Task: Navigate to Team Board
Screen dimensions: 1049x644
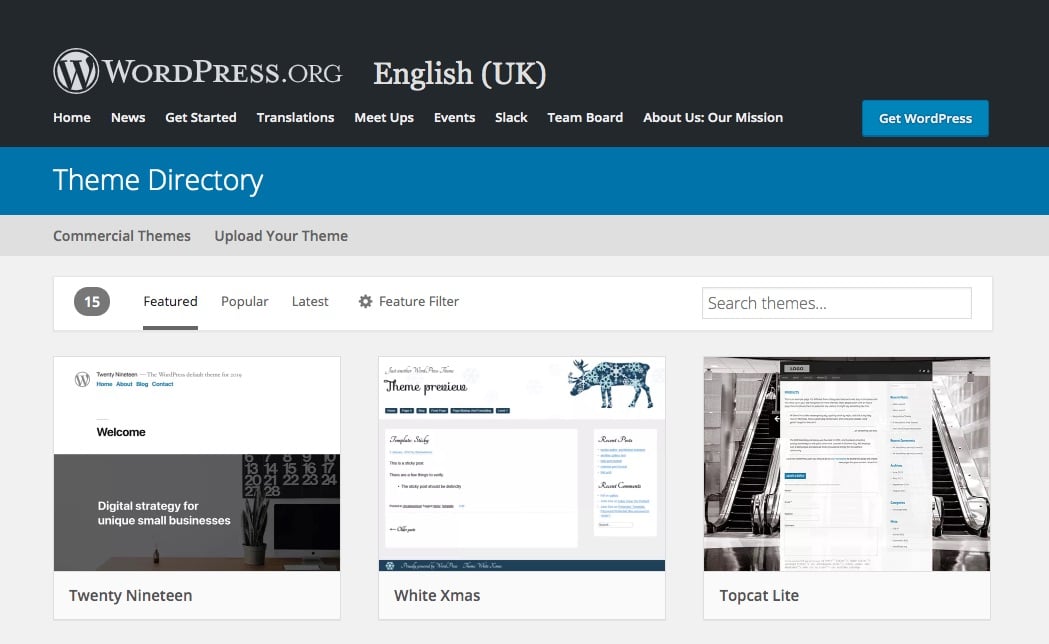Action: (585, 118)
